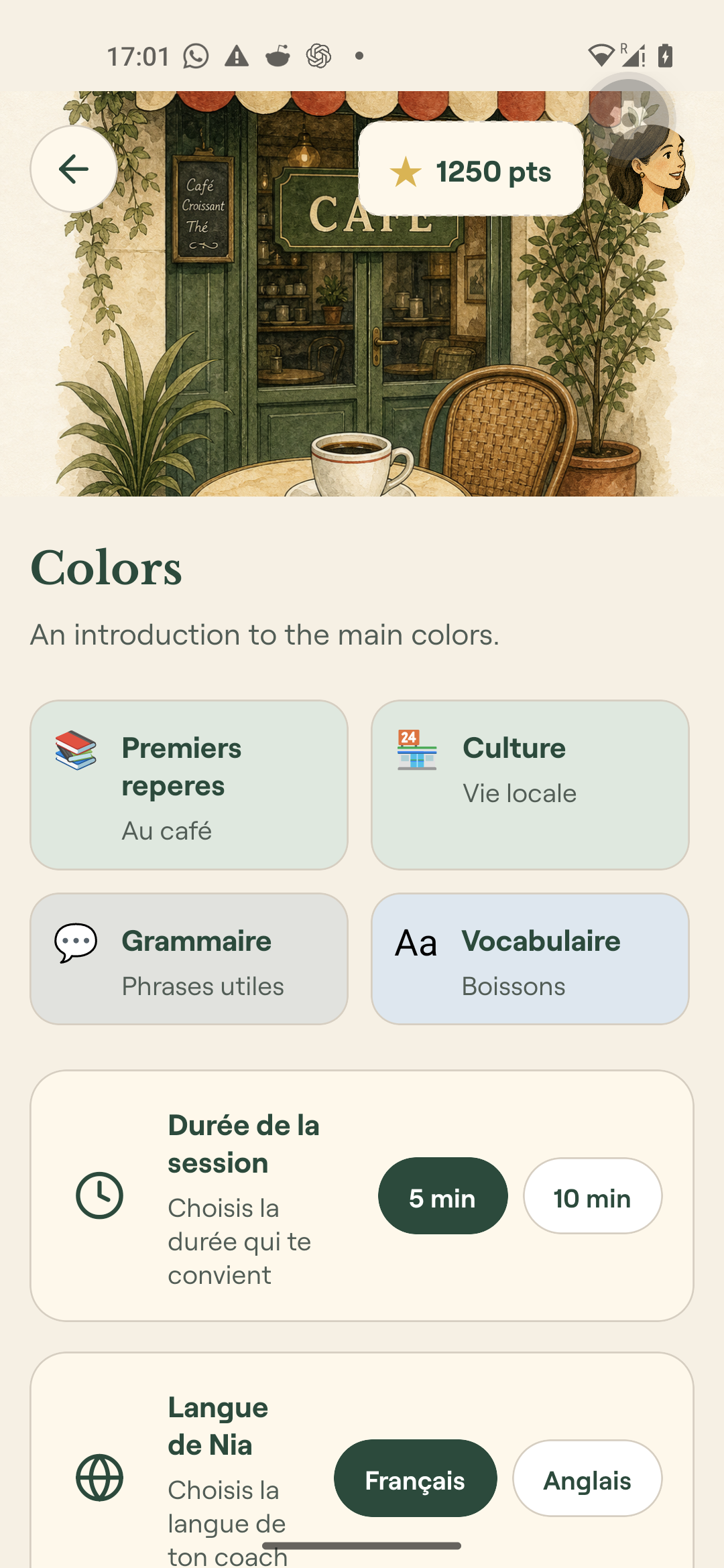Tap the gold star points icon
Viewport: 724px width, 1568px height.
click(406, 172)
